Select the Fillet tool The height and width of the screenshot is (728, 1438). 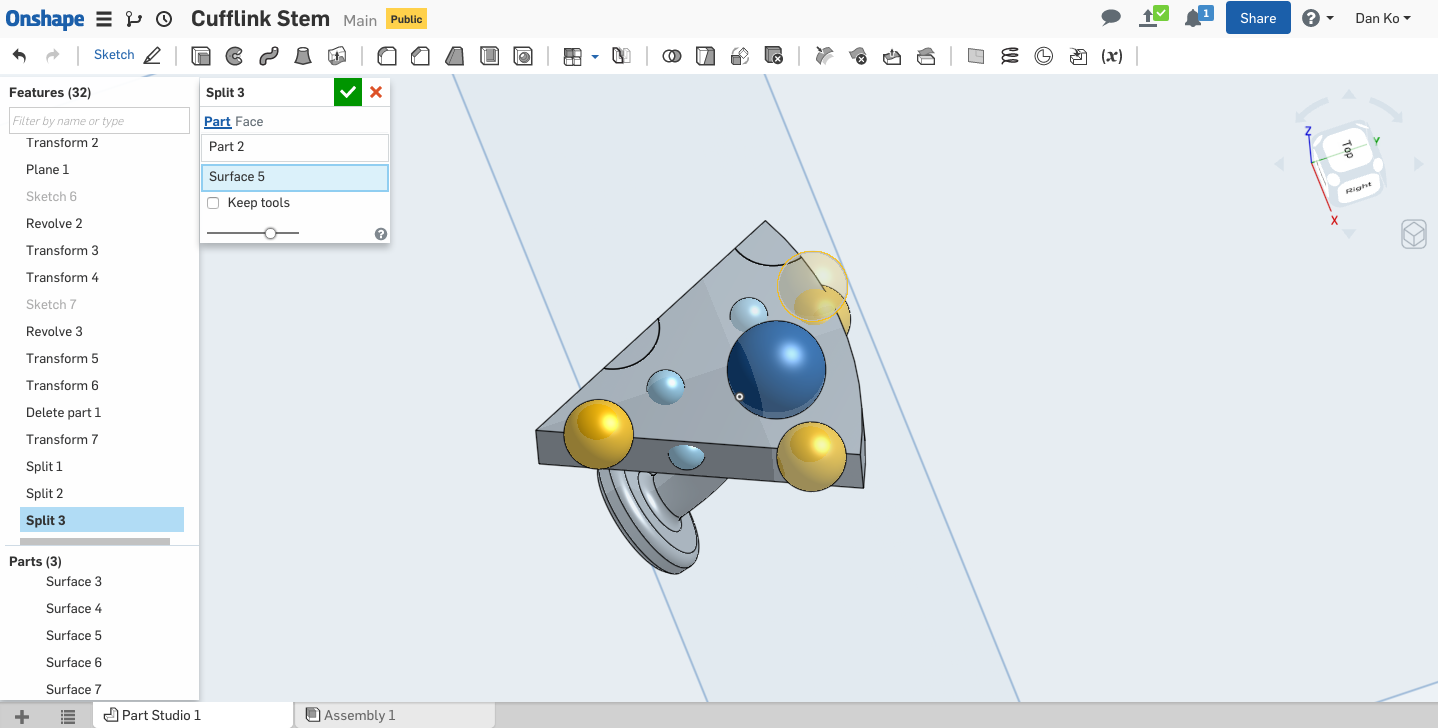pos(386,56)
